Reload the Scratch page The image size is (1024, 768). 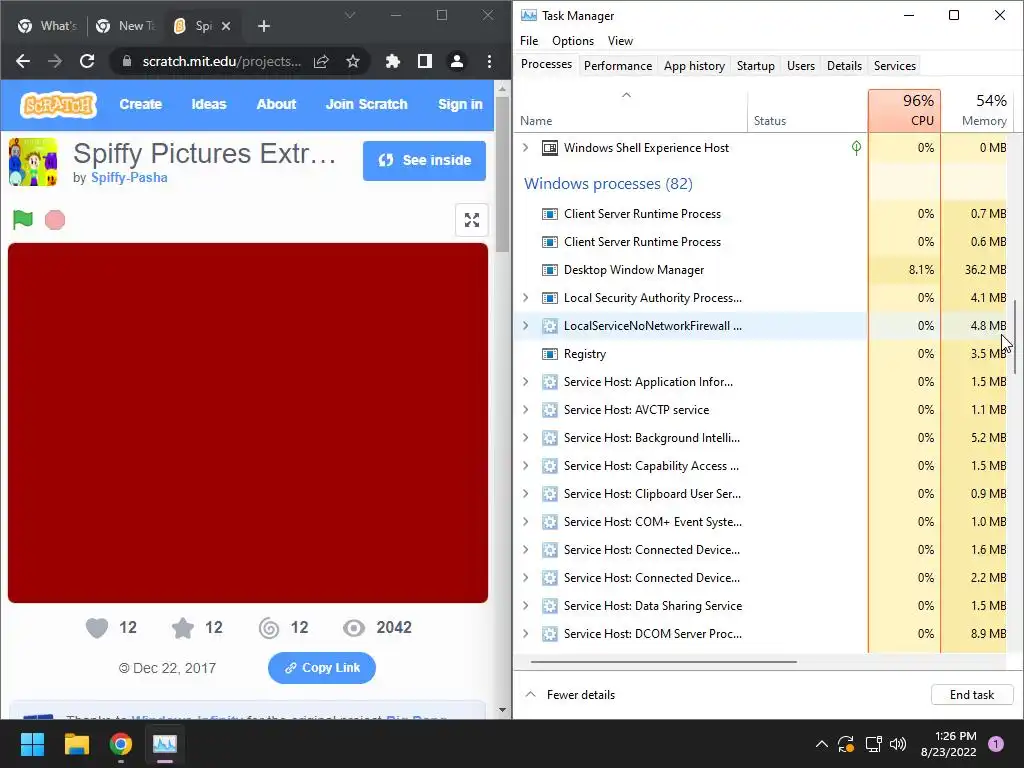(x=87, y=61)
